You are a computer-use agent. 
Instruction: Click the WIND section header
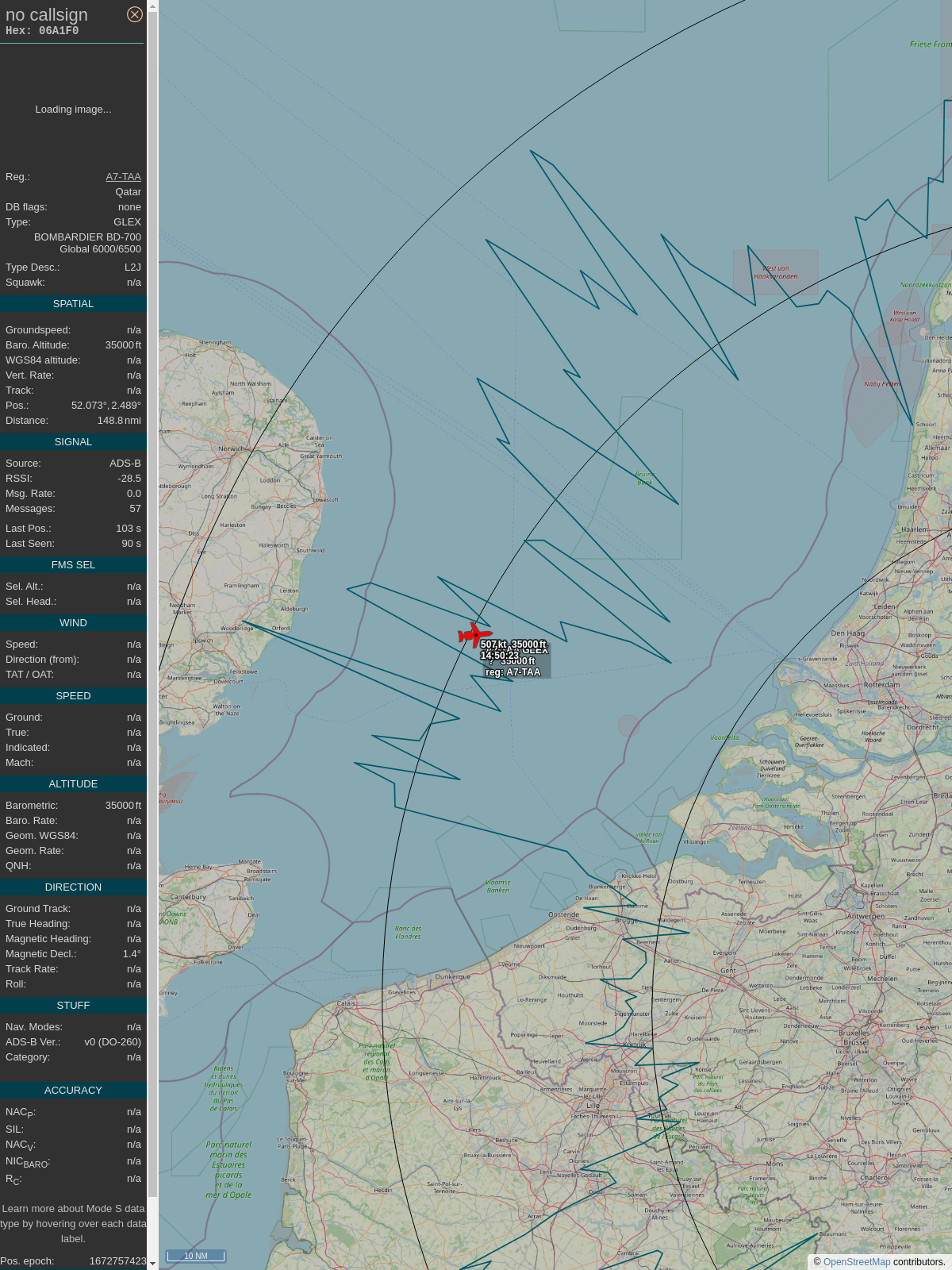tap(73, 623)
